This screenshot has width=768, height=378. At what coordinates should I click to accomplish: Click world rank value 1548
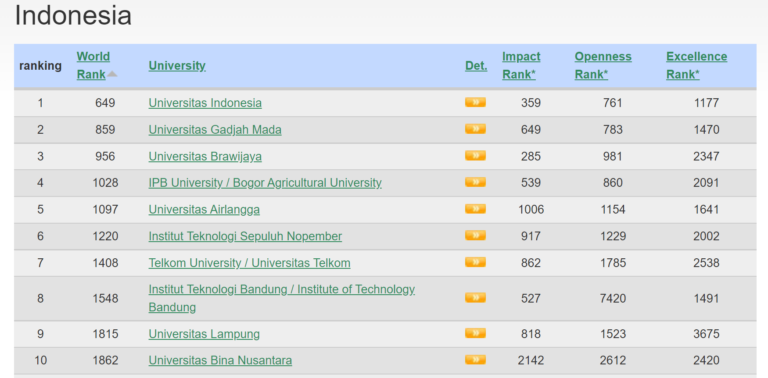[105, 298]
